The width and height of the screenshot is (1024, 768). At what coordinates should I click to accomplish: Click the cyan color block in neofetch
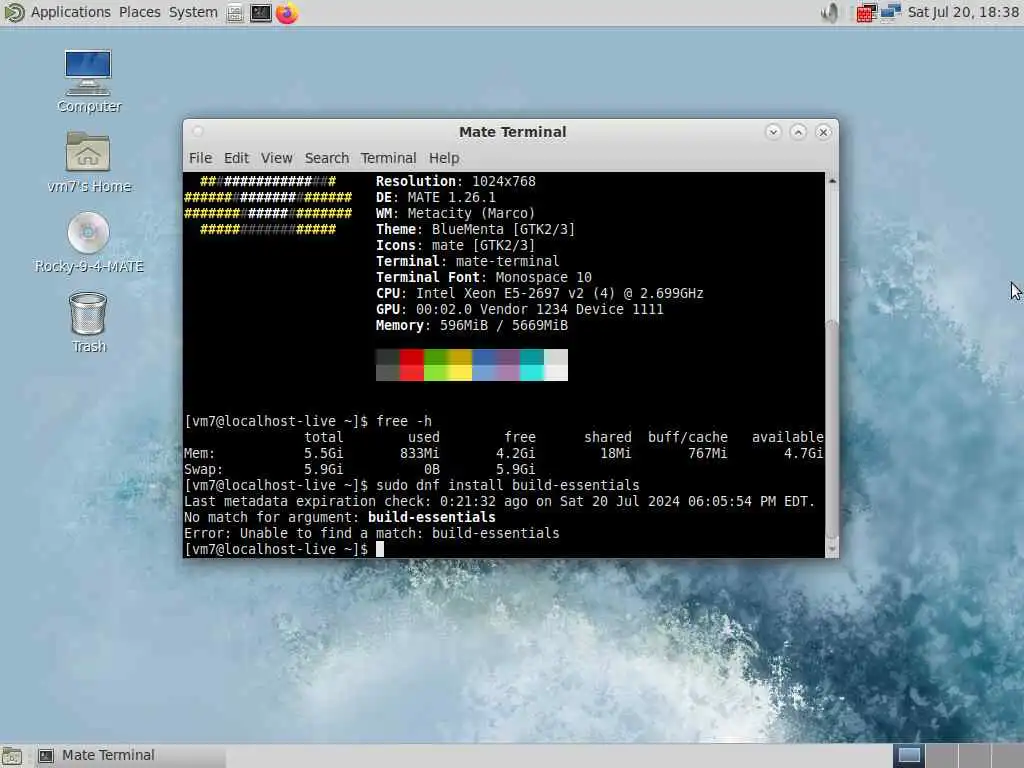point(532,364)
